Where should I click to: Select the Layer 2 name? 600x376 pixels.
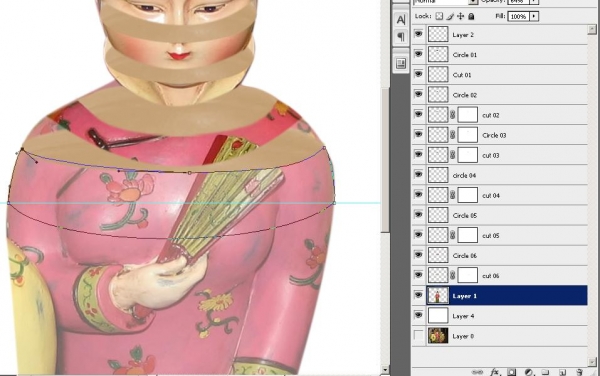click(x=463, y=35)
